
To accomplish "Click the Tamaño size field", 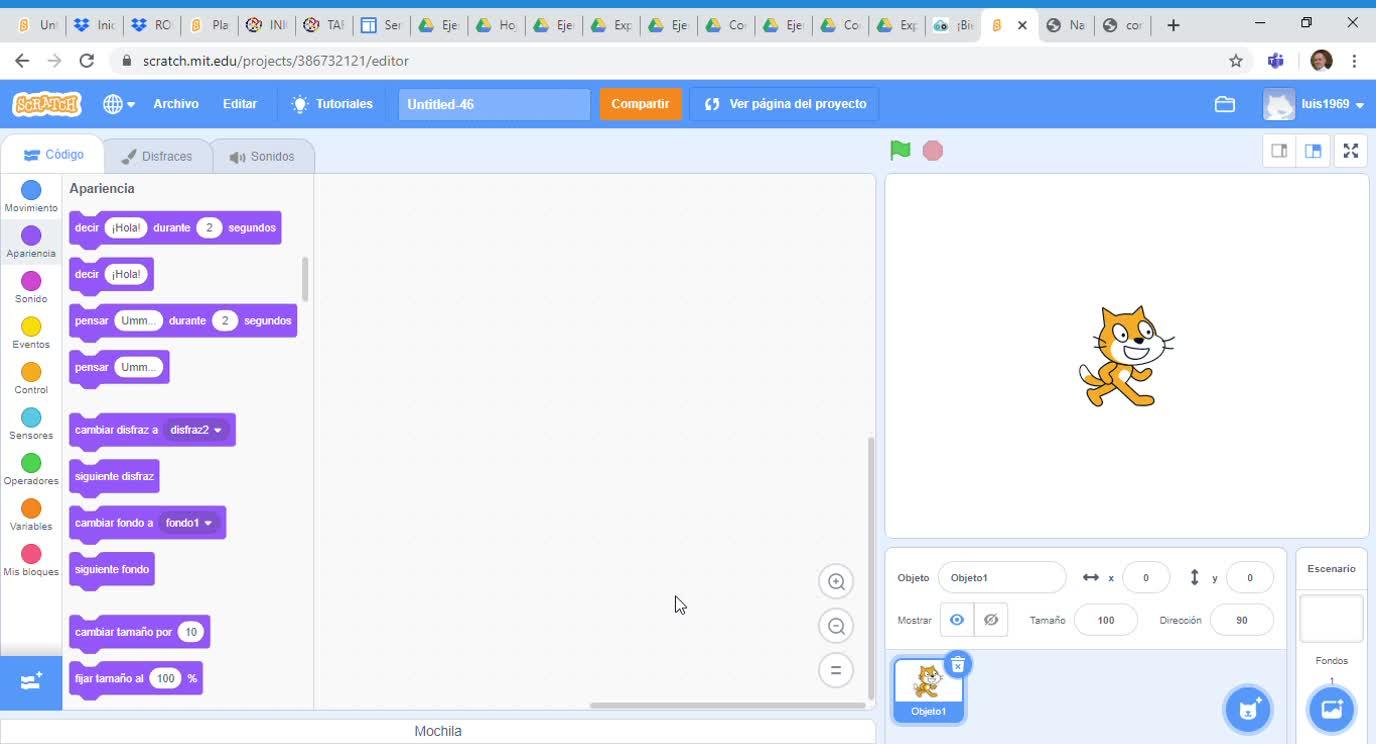I will tap(1106, 620).
